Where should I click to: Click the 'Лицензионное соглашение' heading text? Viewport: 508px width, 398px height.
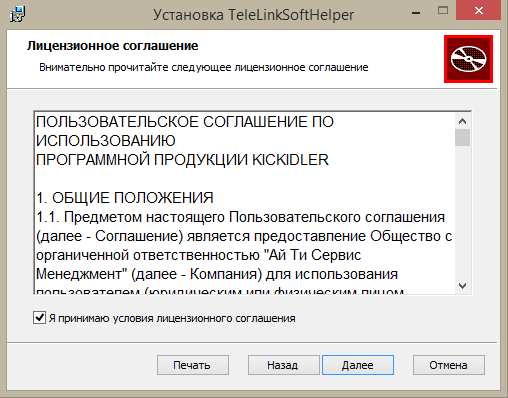113,46
